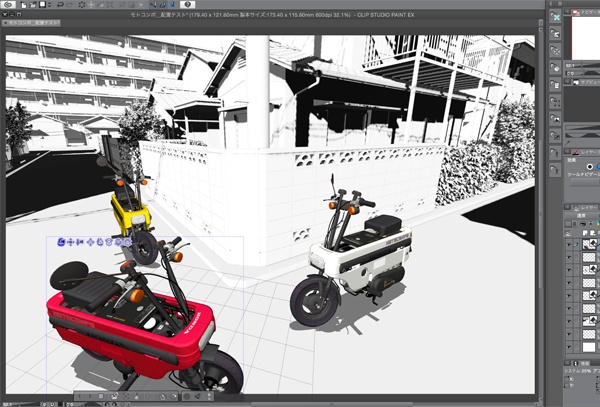
Task: Click New Vector Layer icon in Layer palette
Action: [x=593, y=233]
